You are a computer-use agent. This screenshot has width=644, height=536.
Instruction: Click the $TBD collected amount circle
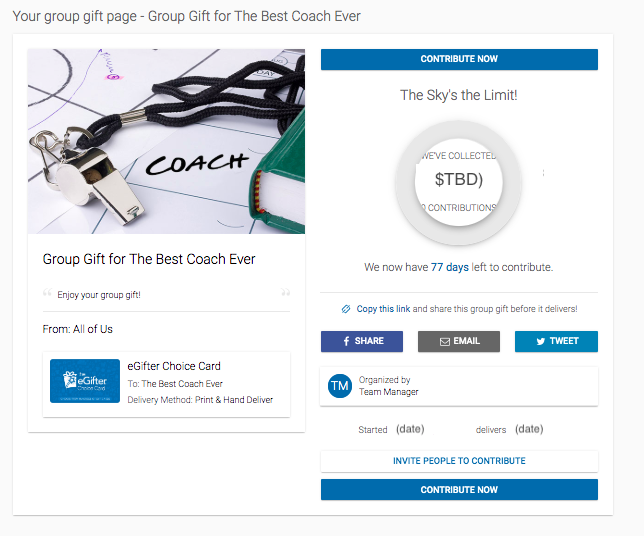pos(459,182)
